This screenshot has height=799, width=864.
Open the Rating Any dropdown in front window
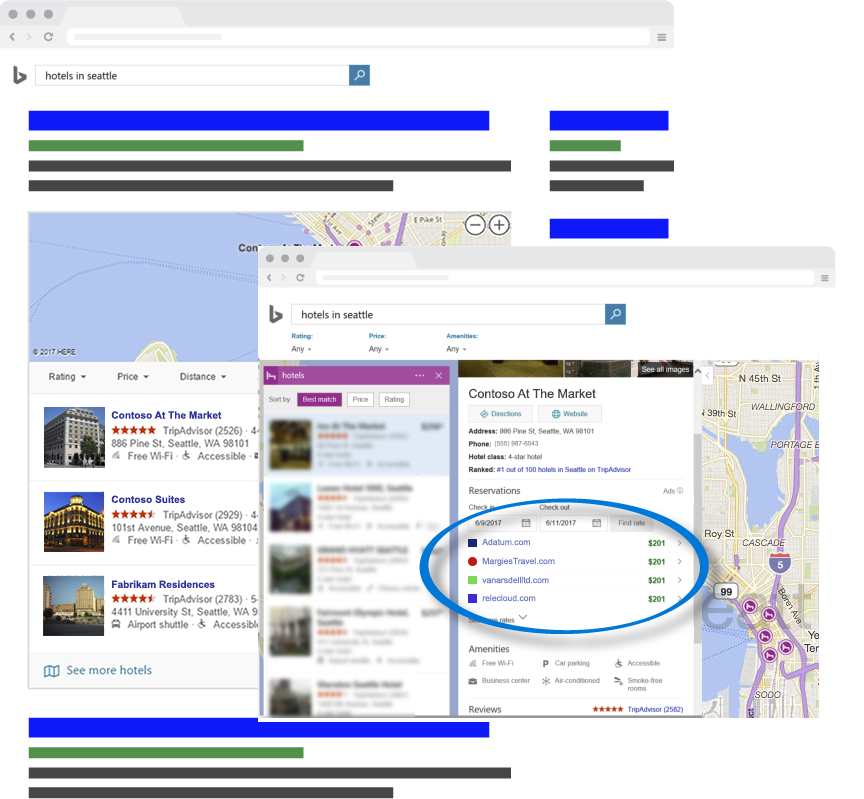click(x=301, y=349)
